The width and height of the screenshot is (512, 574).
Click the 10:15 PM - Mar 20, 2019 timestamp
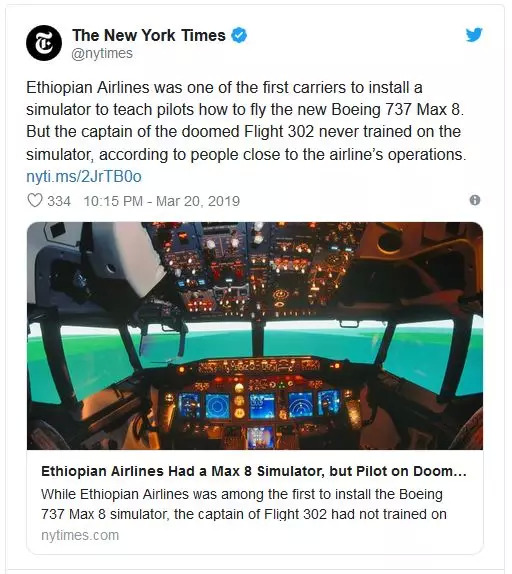tap(161, 201)
